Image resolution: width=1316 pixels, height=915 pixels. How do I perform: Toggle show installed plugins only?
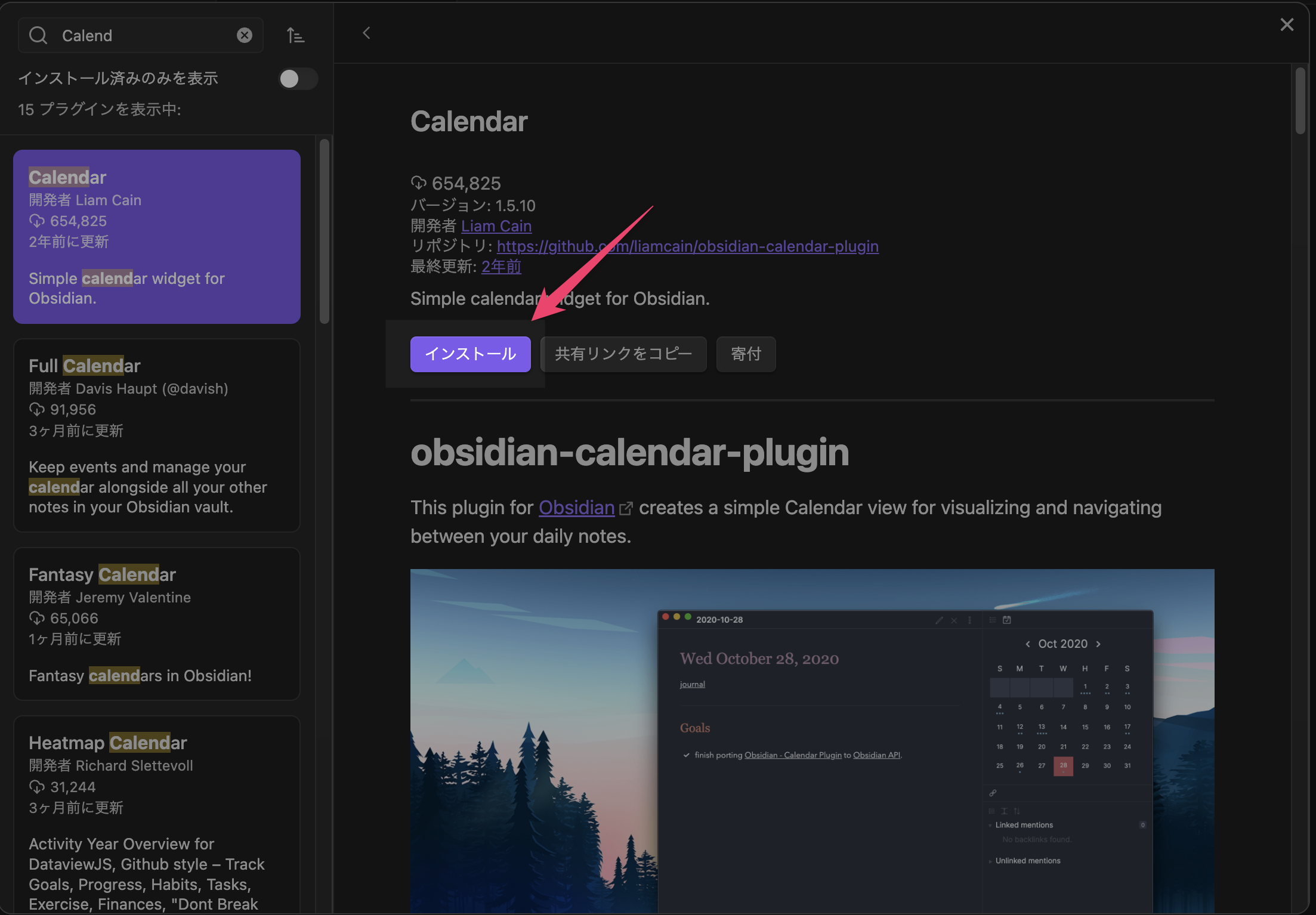point(298,79)
